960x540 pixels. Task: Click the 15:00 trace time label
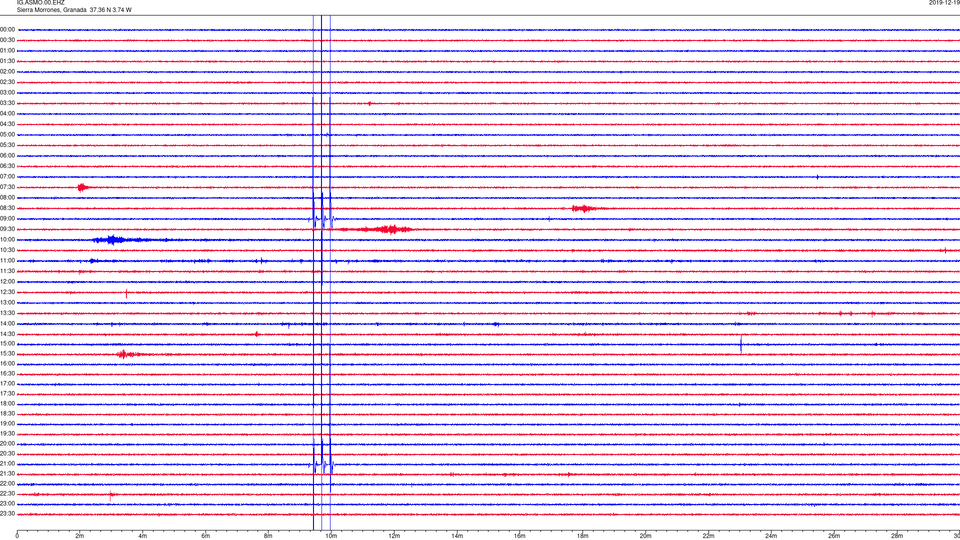coord(8,343)
